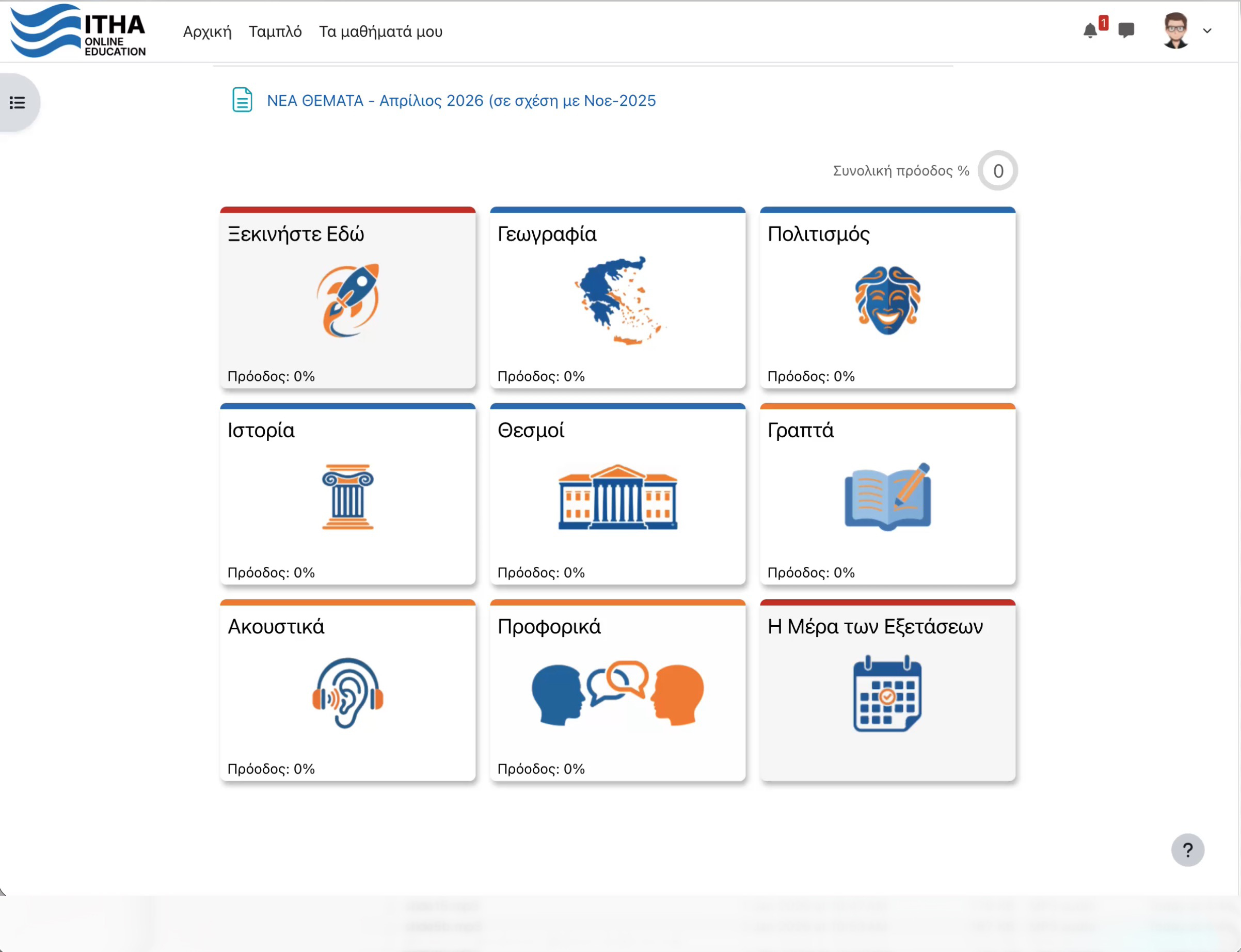Click the overall progress circle indicator
Screen dimensions: 1241x952
click(x=997, y=170)
